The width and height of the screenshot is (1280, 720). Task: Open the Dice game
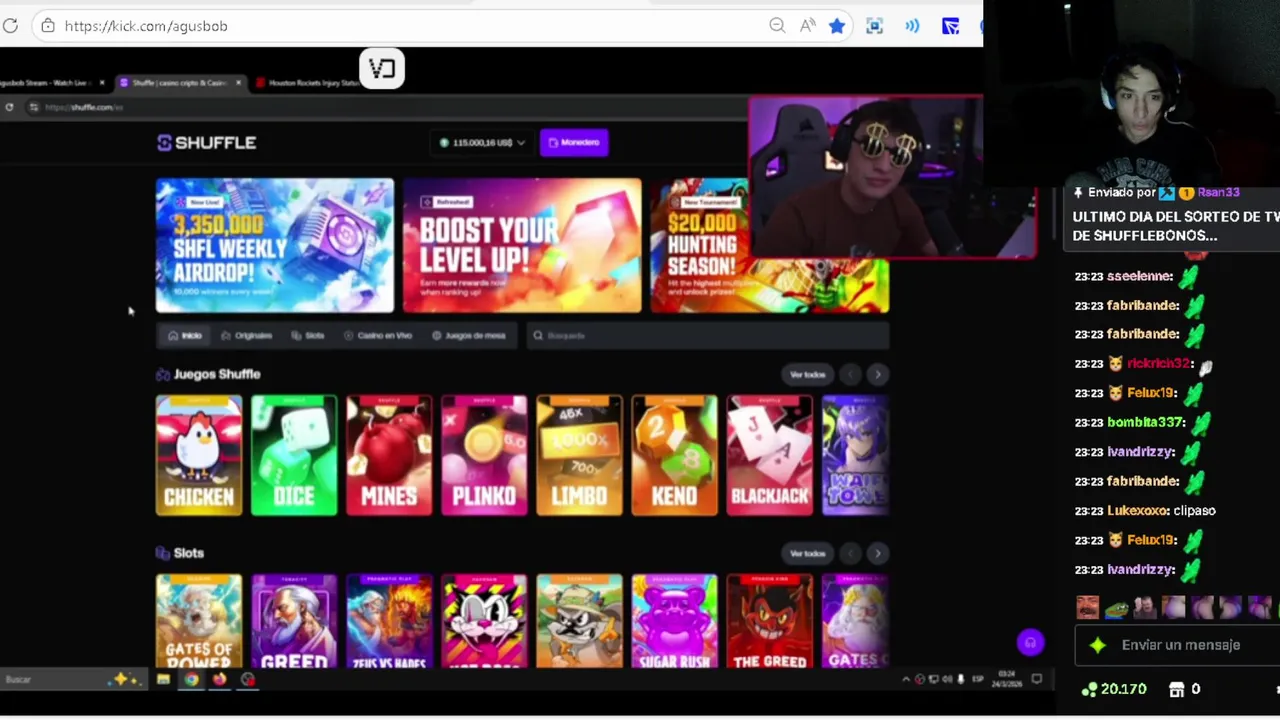(294, 456)
